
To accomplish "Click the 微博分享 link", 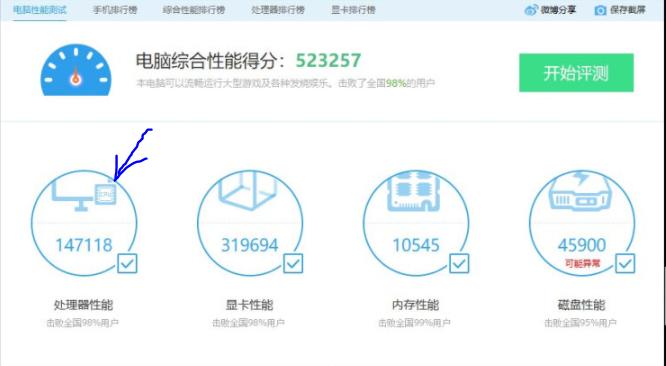I will (558, 10).
